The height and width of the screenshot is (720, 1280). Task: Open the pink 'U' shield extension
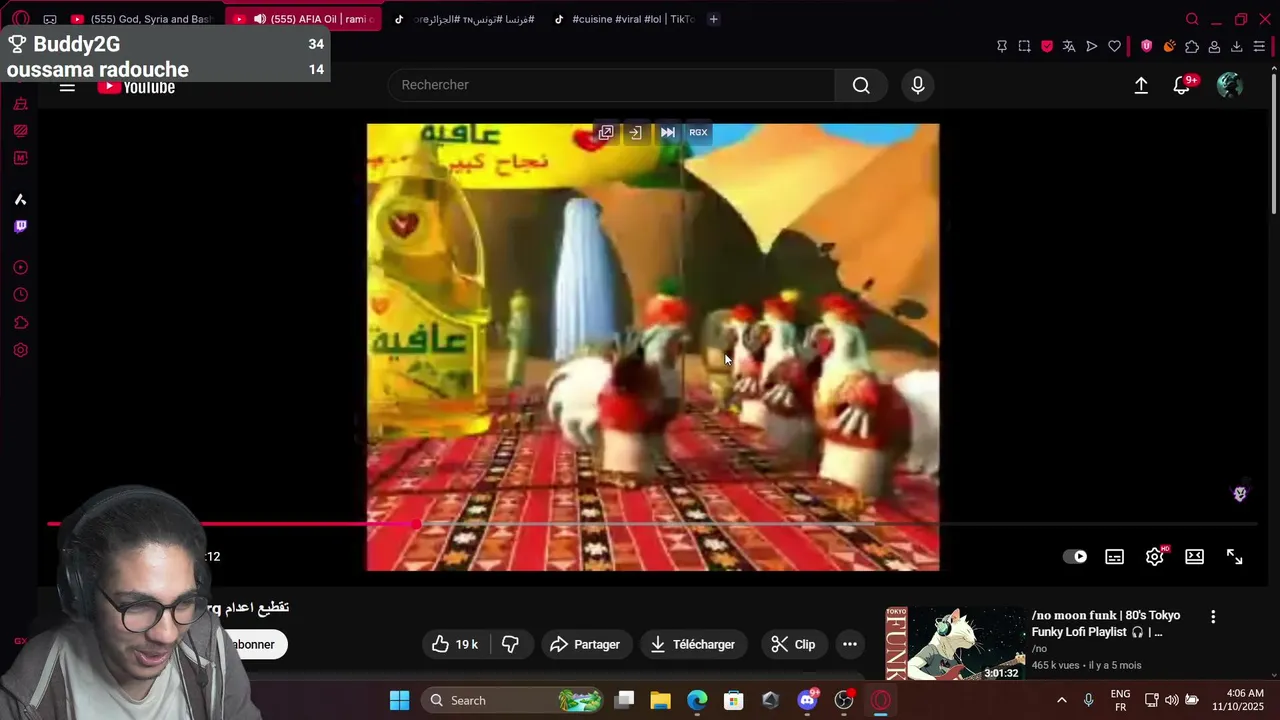coord(1146,46)
